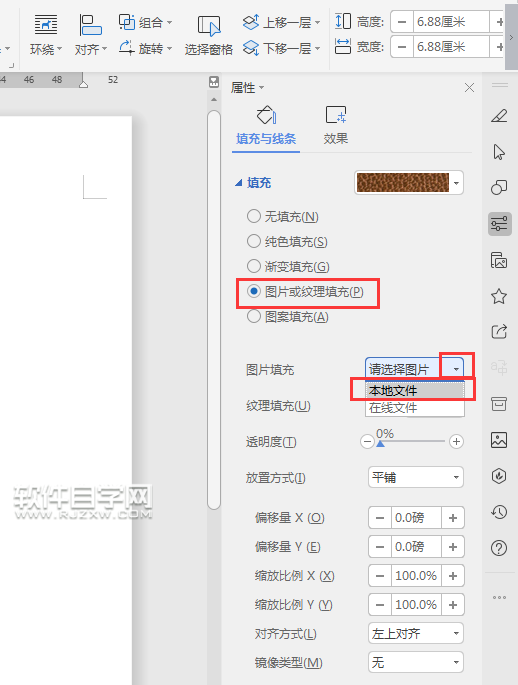The width and height of the screenshot is (518, 685).
Task: Increase 偏移量 X value
Action: (452, 518)
